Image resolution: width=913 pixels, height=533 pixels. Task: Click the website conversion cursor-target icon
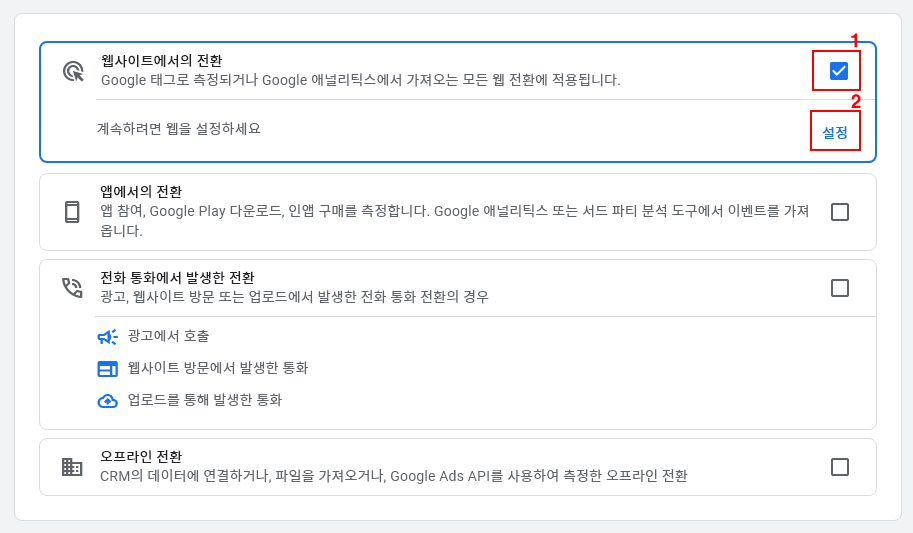pos(73,71)
